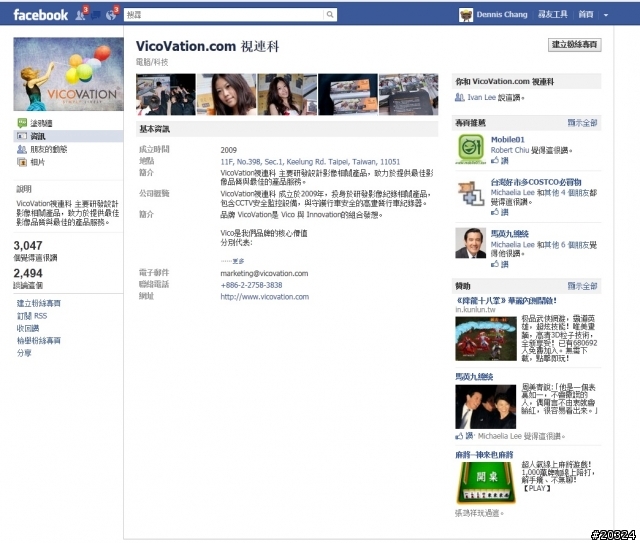The height and width of the screenshot is (543, 640).
Task: Open Dennis Chang profile avatar
Action: coord(465,15)
